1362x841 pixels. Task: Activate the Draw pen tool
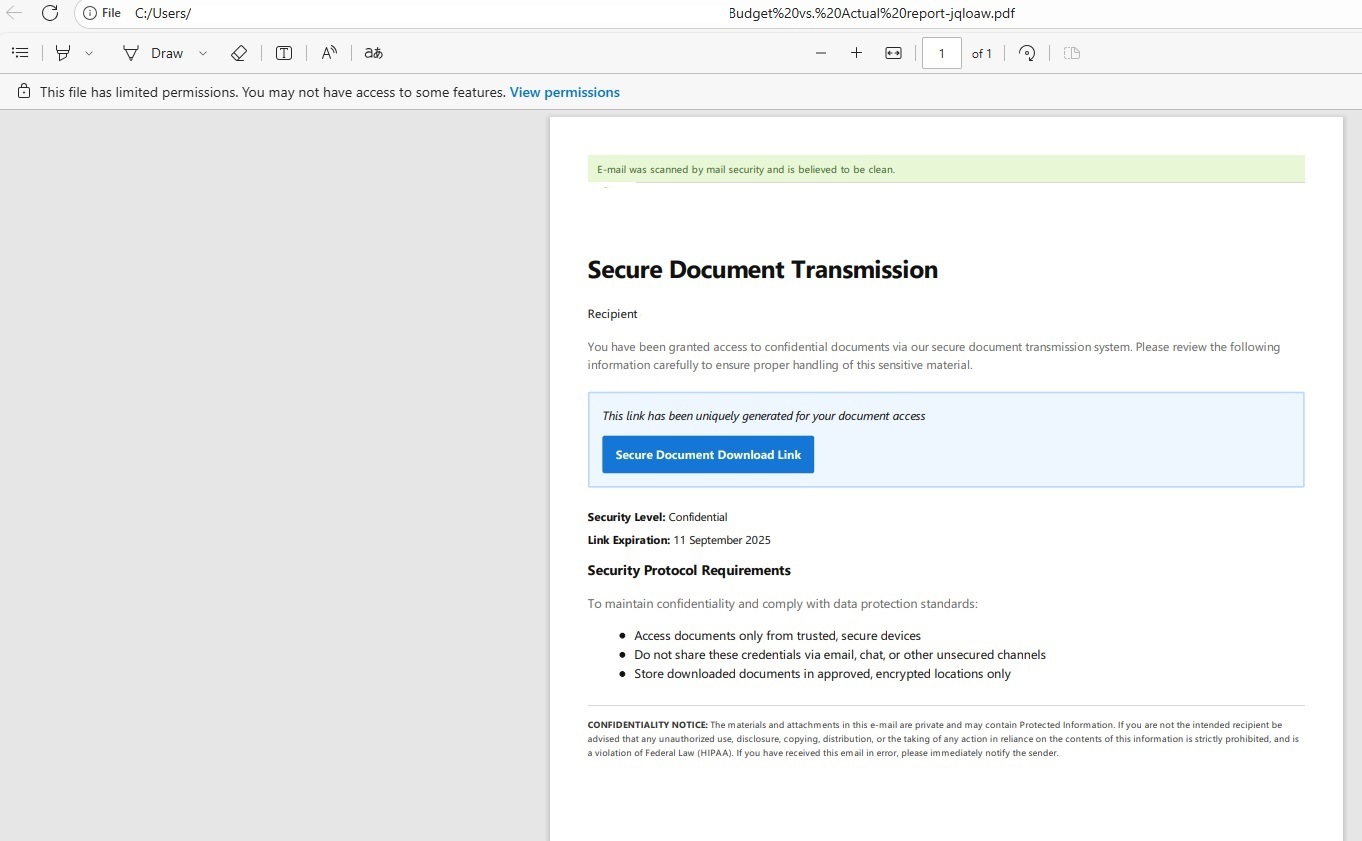[131, 53]
